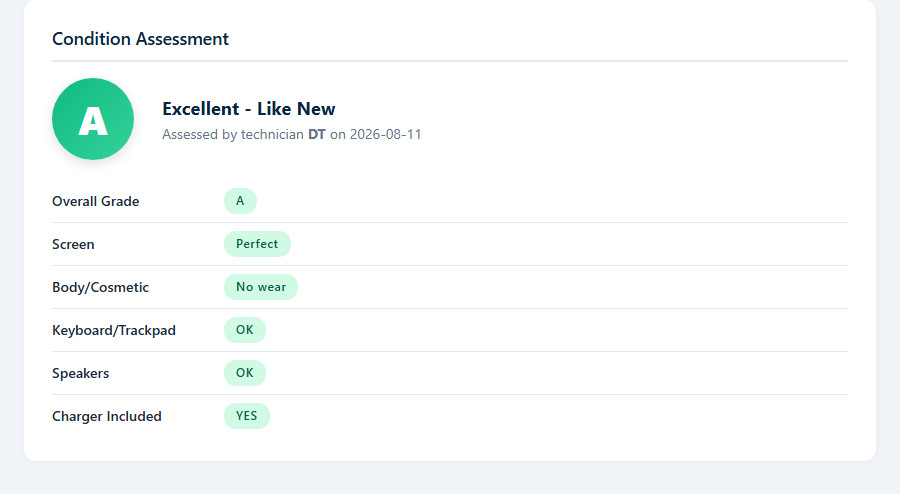Click the green grade A circle badge
Viewport: 900px width, 494px height.
click(x=93, y=119)
